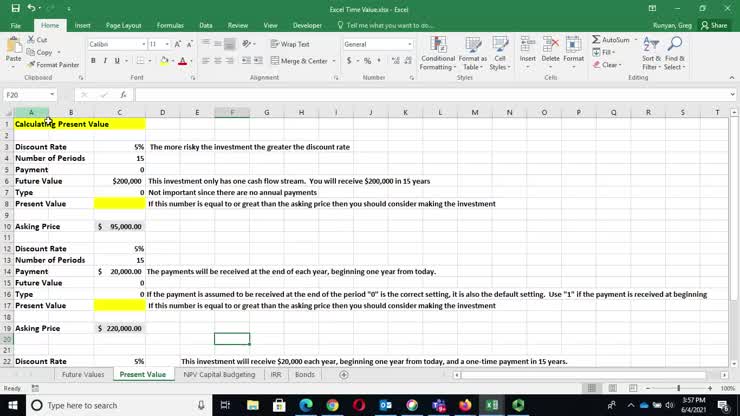The width and height of the screenshot is (740, 416).
Task: Toggle Underline formatting
Action: [x=117, y=61]
